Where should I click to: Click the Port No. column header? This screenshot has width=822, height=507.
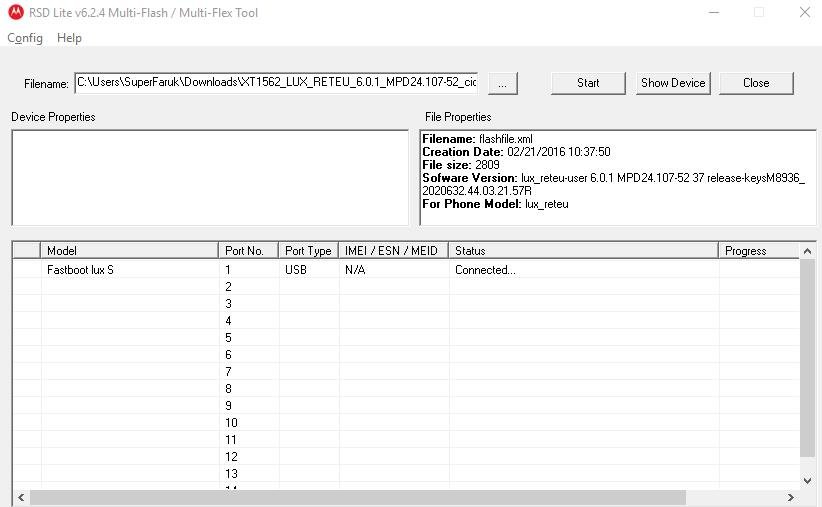(248, 251)
